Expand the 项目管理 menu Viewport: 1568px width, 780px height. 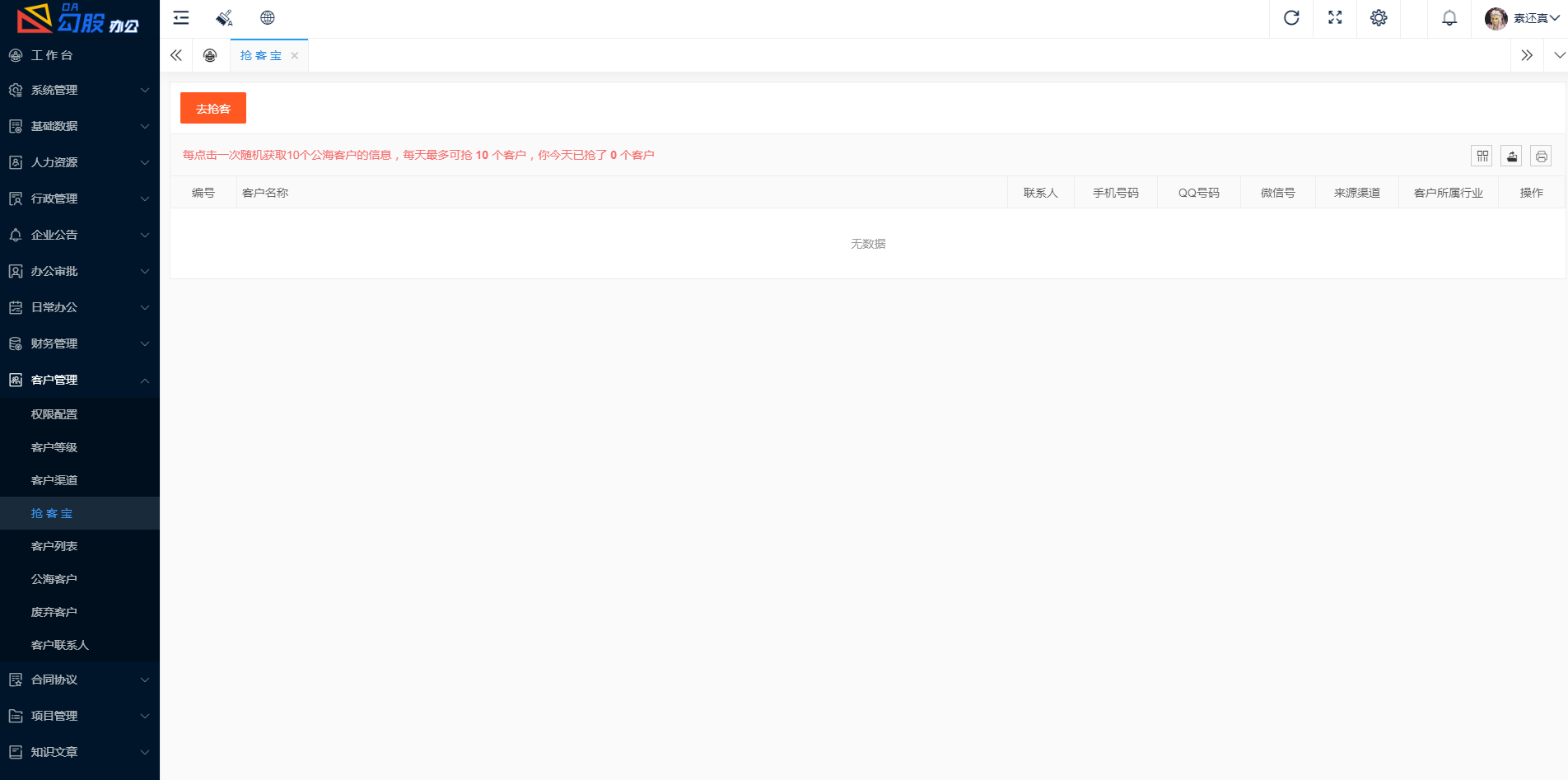(x=80, y=716)
